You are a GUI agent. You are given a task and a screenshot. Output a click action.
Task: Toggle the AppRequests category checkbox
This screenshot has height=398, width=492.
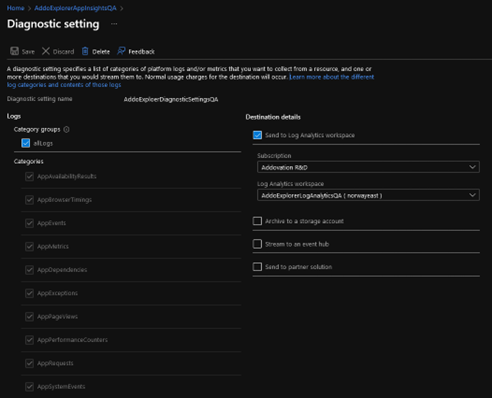(x=29, y=363)
